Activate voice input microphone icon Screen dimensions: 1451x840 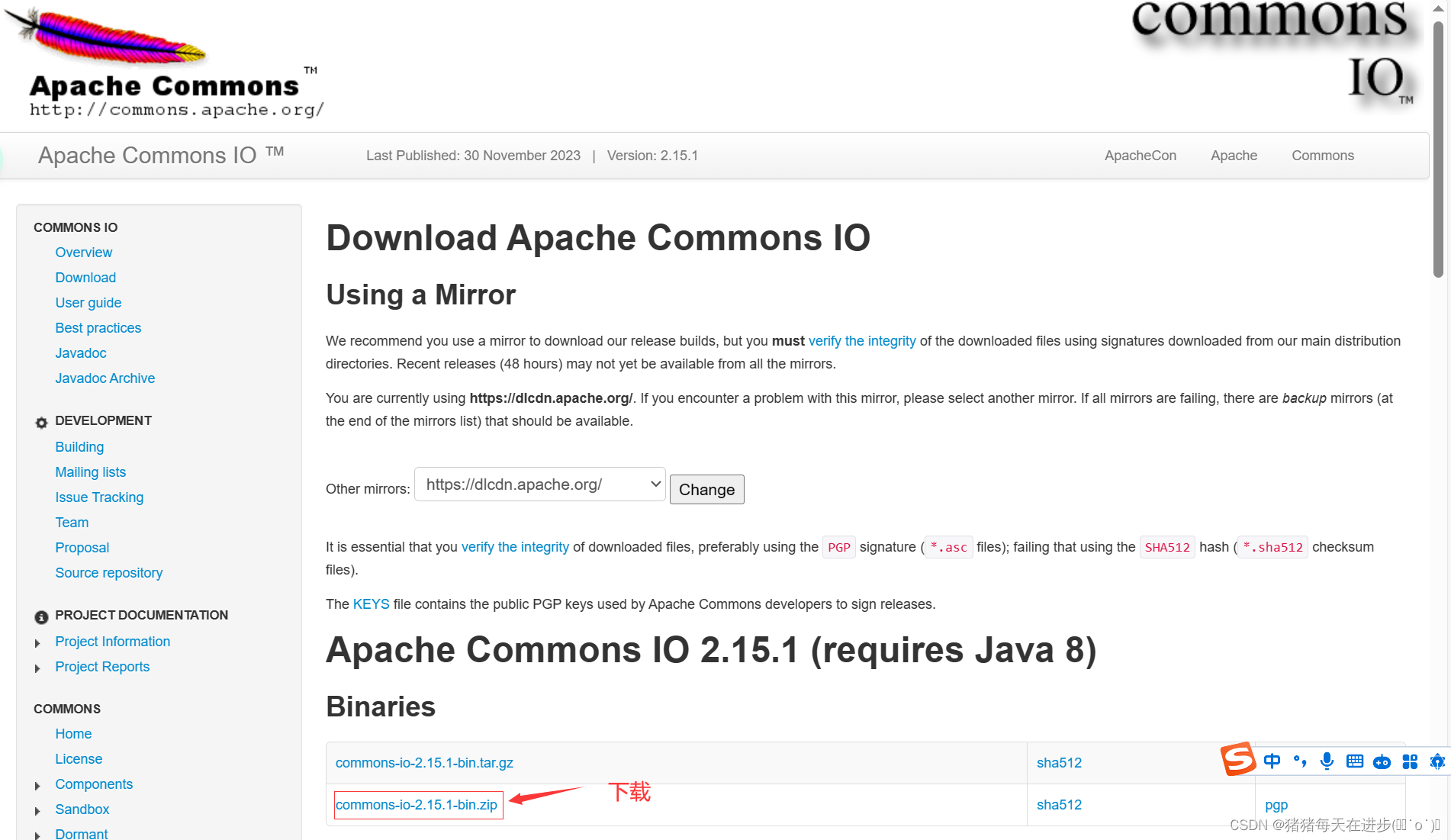[x=1327, y=761]
